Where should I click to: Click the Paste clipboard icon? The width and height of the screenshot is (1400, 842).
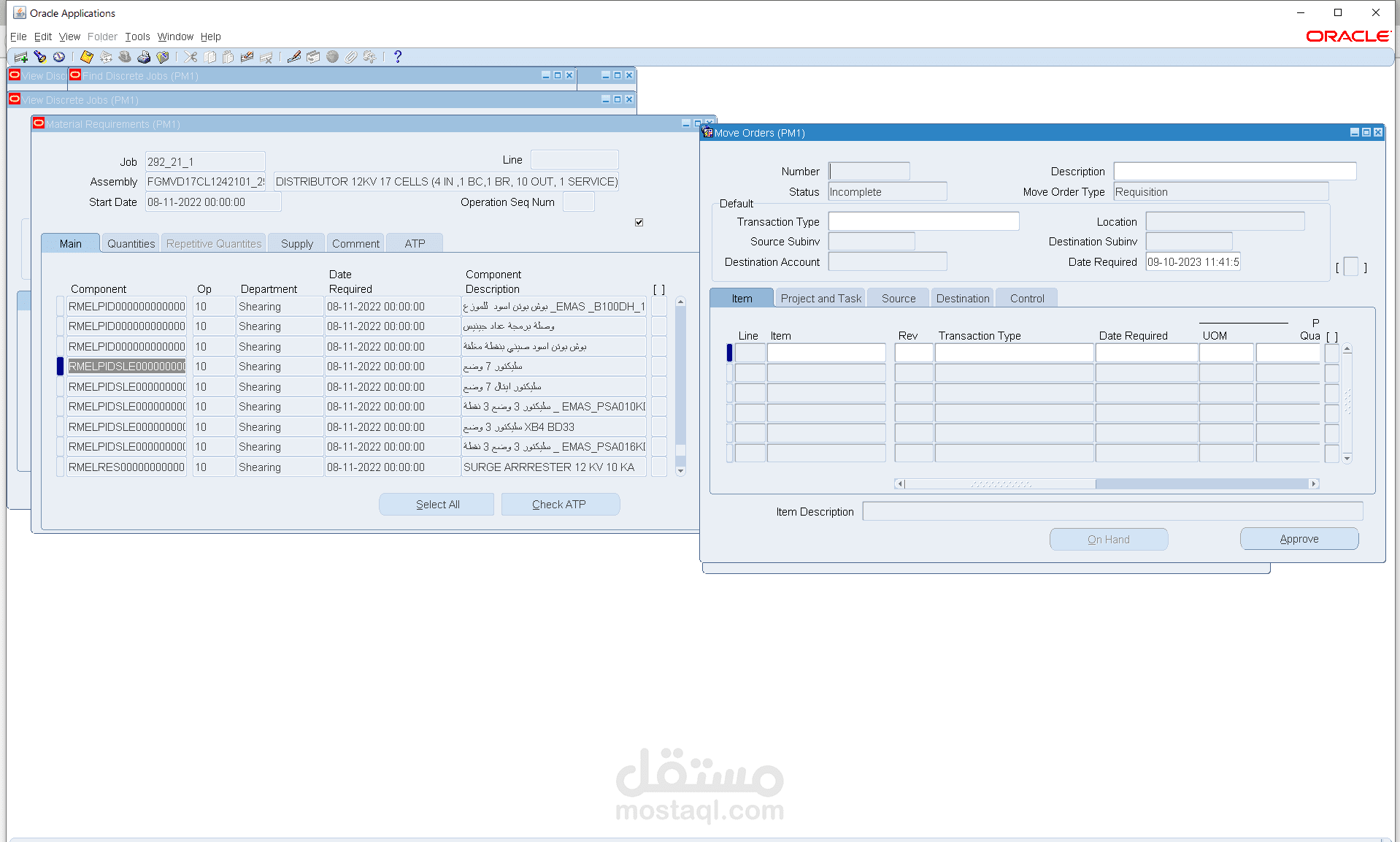pyautogui.click(x=228, y=57)
